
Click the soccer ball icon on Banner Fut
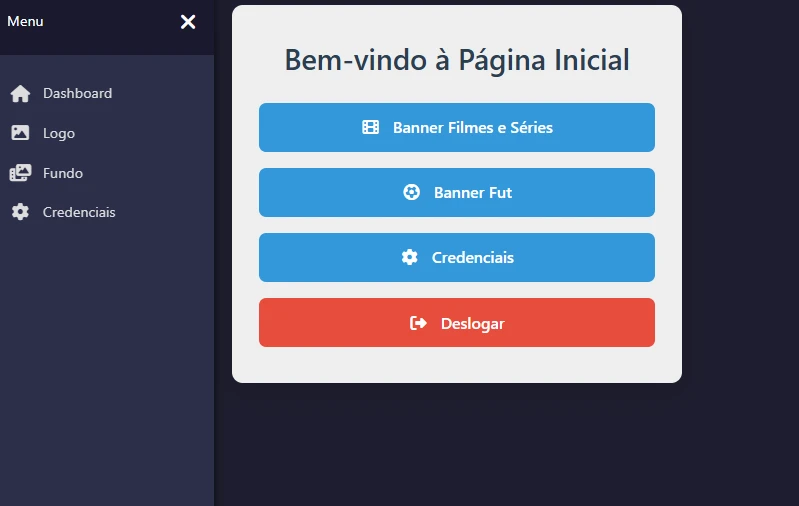click(411, 193)
